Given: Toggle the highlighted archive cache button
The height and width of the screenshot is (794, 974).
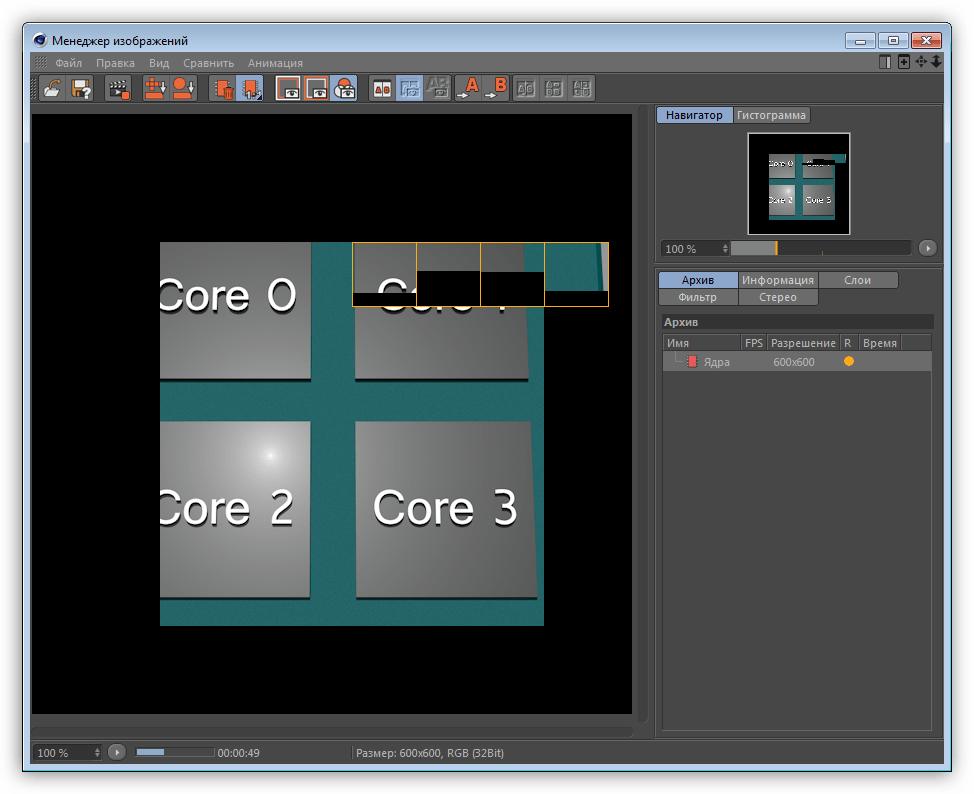Looking at the screenshot, I should pyautogui.click(x=250, y=88).
